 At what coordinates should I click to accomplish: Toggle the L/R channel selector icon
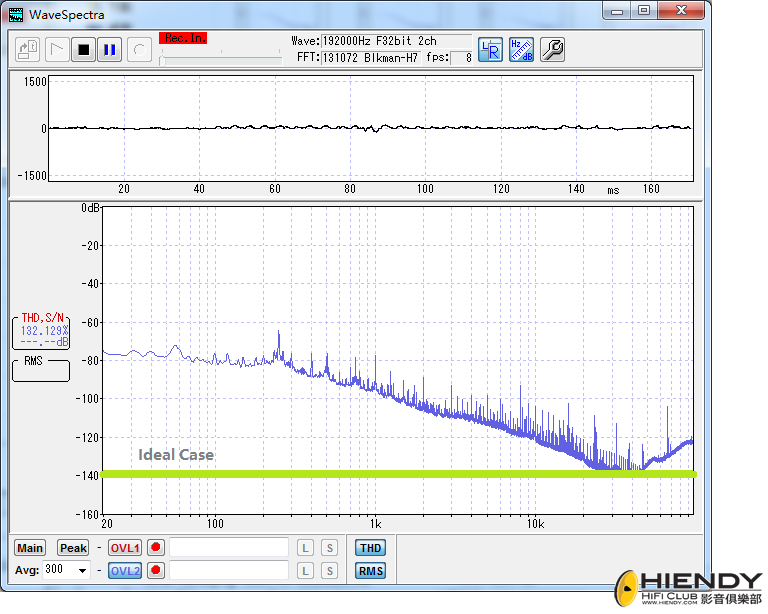pyautogui.click(x=490, y=49)
